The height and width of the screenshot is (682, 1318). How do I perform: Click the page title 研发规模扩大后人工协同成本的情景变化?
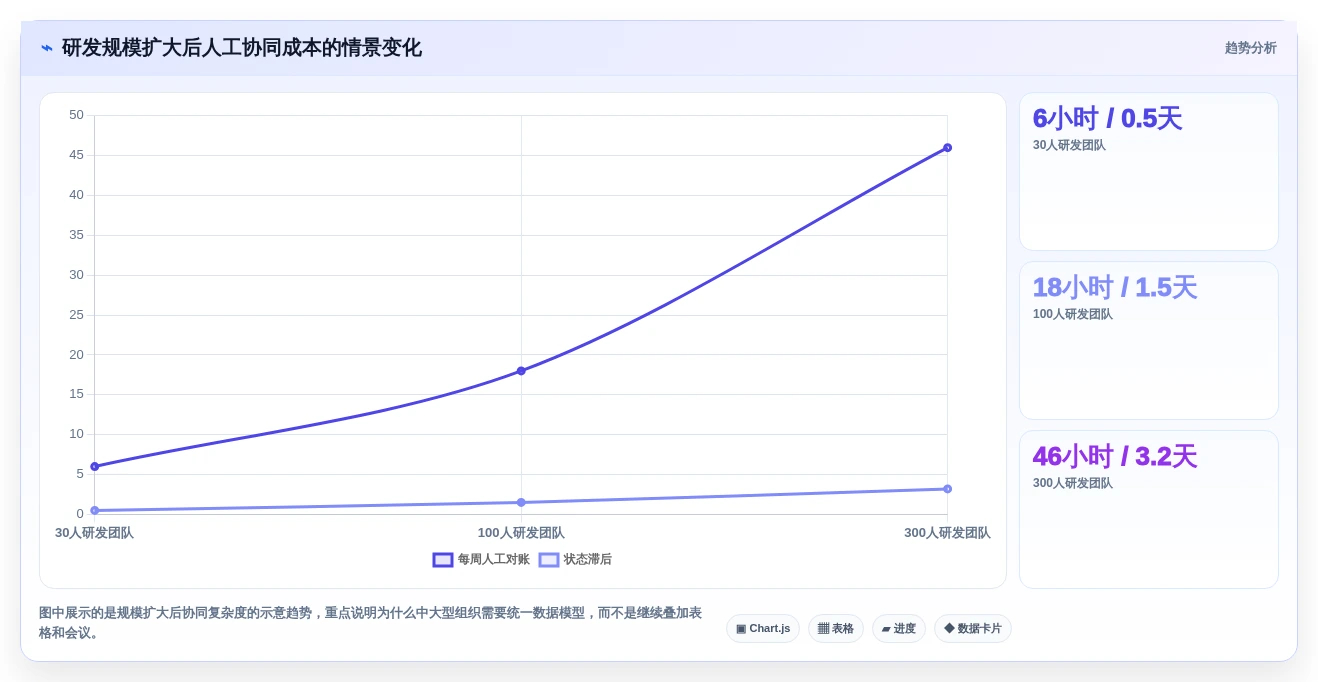coord(242,48)
